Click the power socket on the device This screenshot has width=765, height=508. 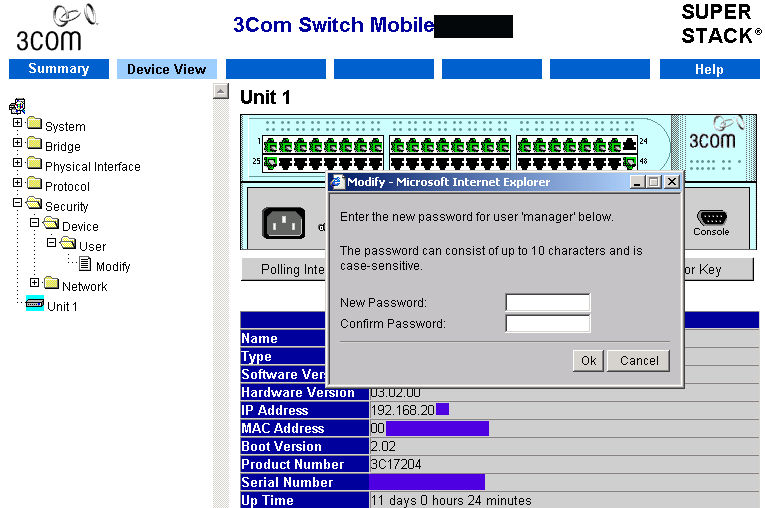pyautogui.click(x=283, y=223)
